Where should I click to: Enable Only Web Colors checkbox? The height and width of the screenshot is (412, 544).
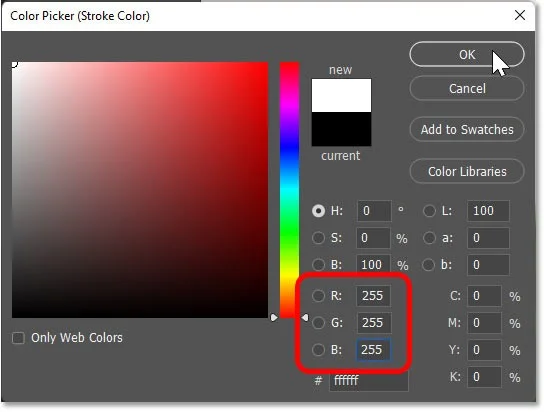[18, 338]
